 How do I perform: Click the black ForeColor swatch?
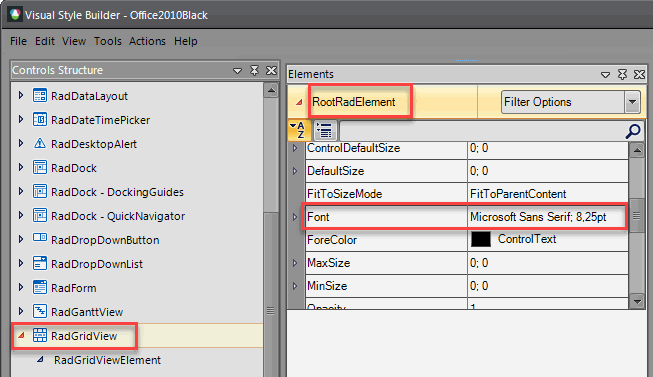pyautogui.click(x=481, y=240)
